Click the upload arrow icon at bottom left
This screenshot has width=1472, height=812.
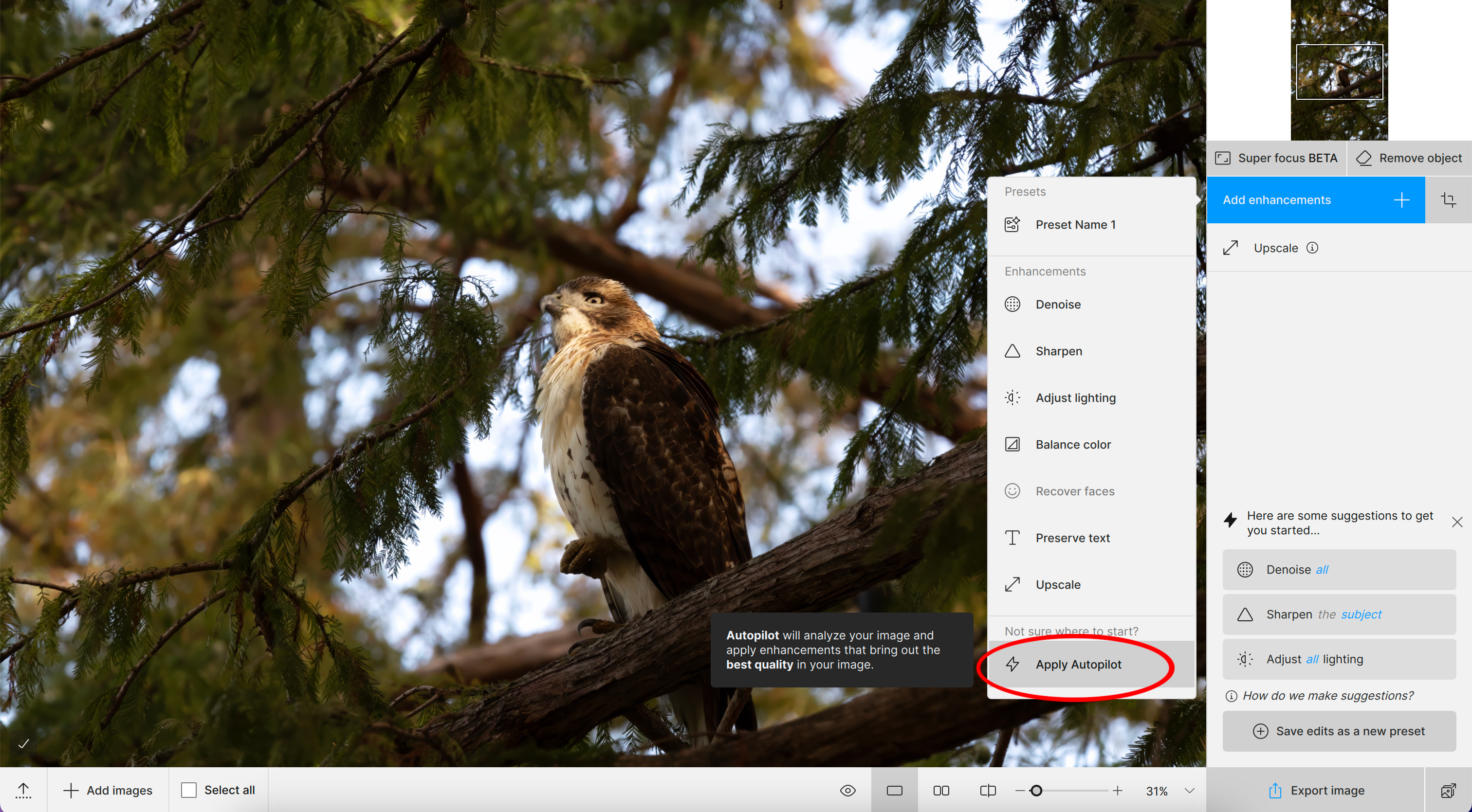(23, 790)
